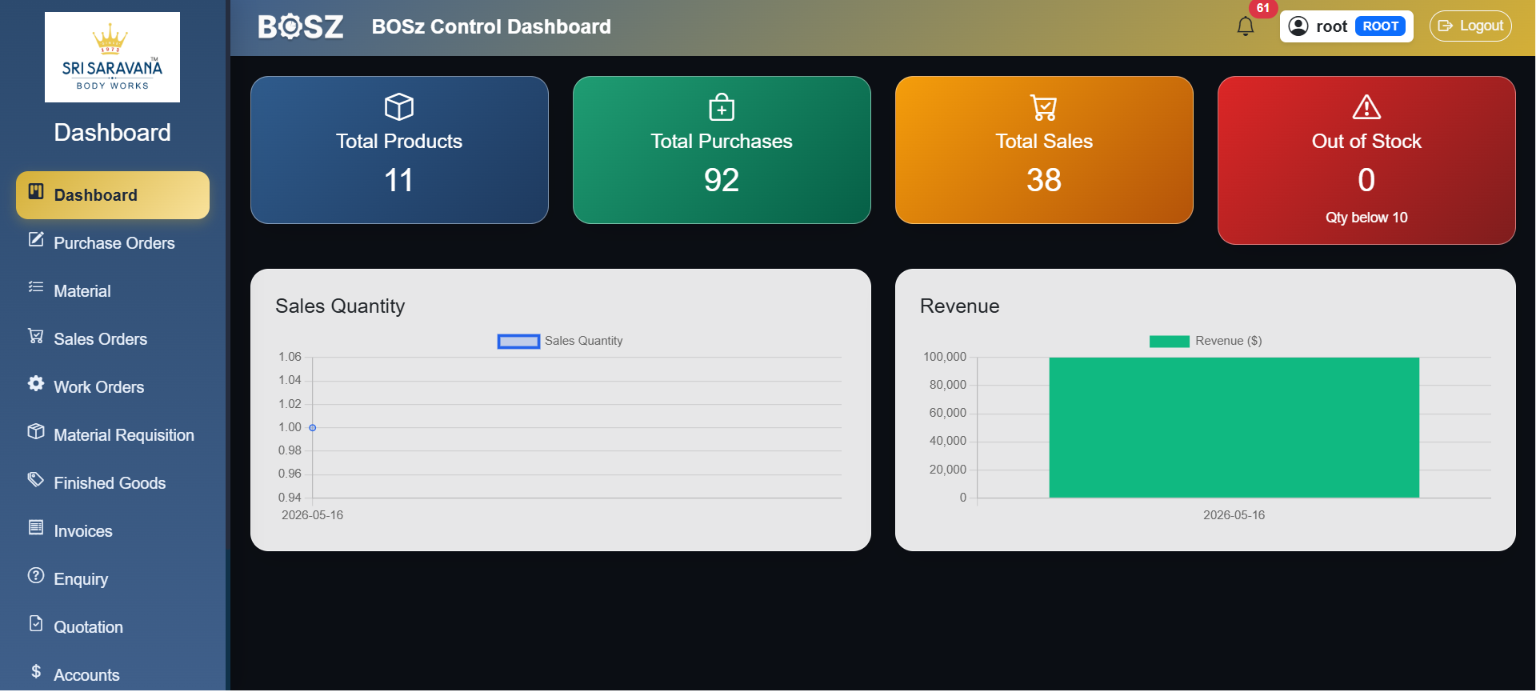Toggle the Revenue ($) legend item

coord(1205,341)
